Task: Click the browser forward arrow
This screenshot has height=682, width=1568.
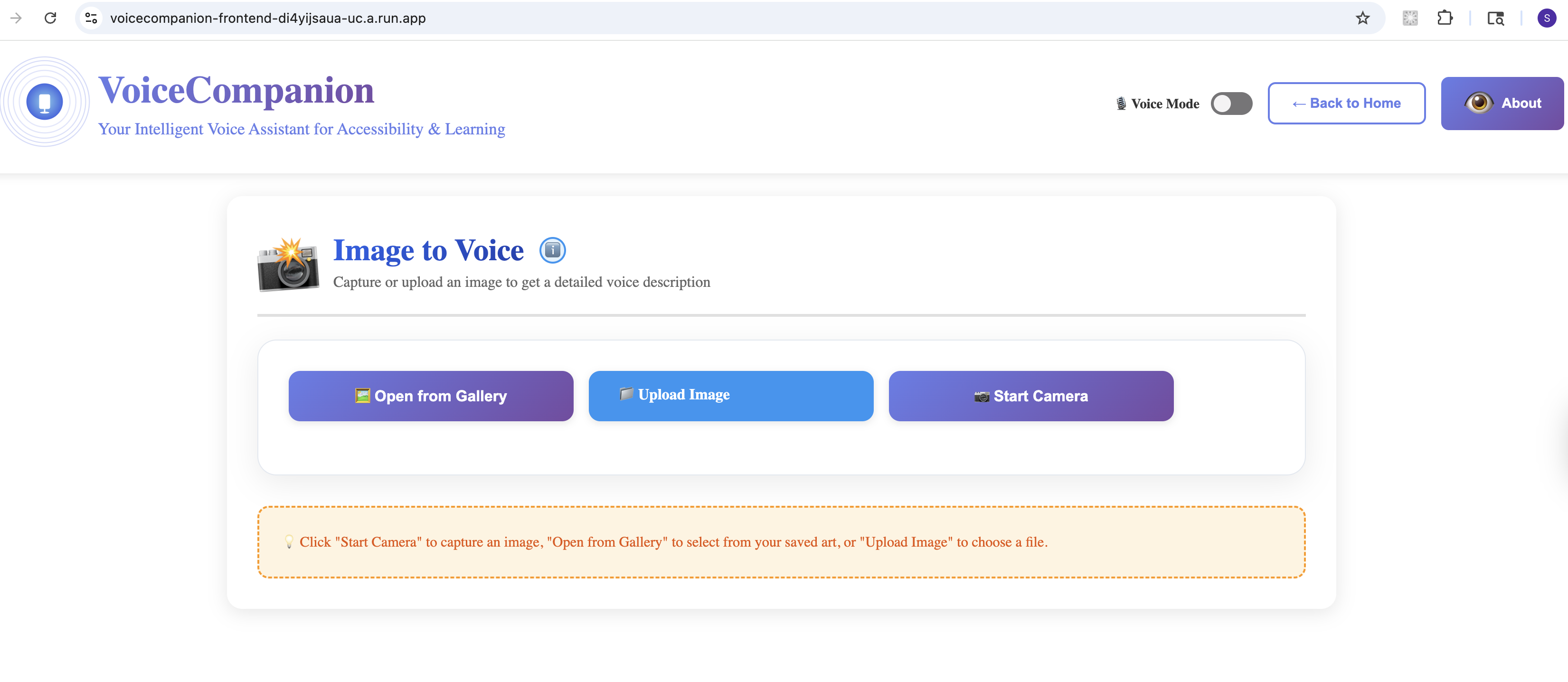Action: 17,18
